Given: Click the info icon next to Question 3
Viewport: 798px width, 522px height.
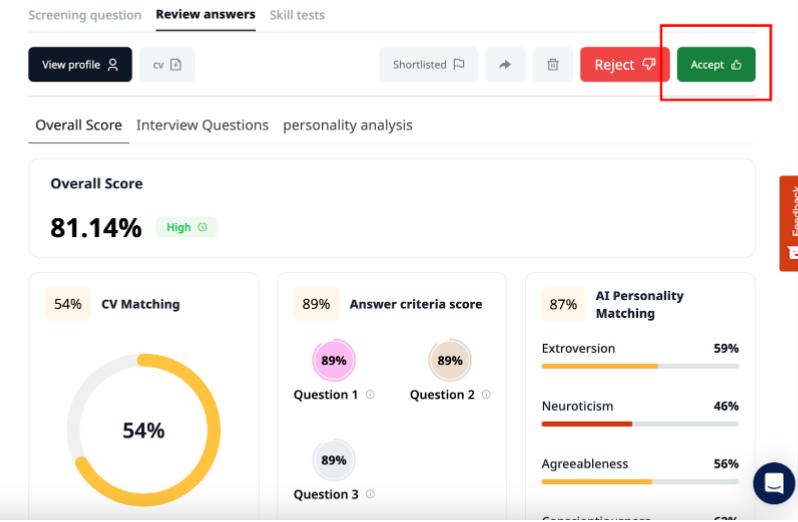Looking at the screenshot, I should pyautogui.click(x=370, y=495).
